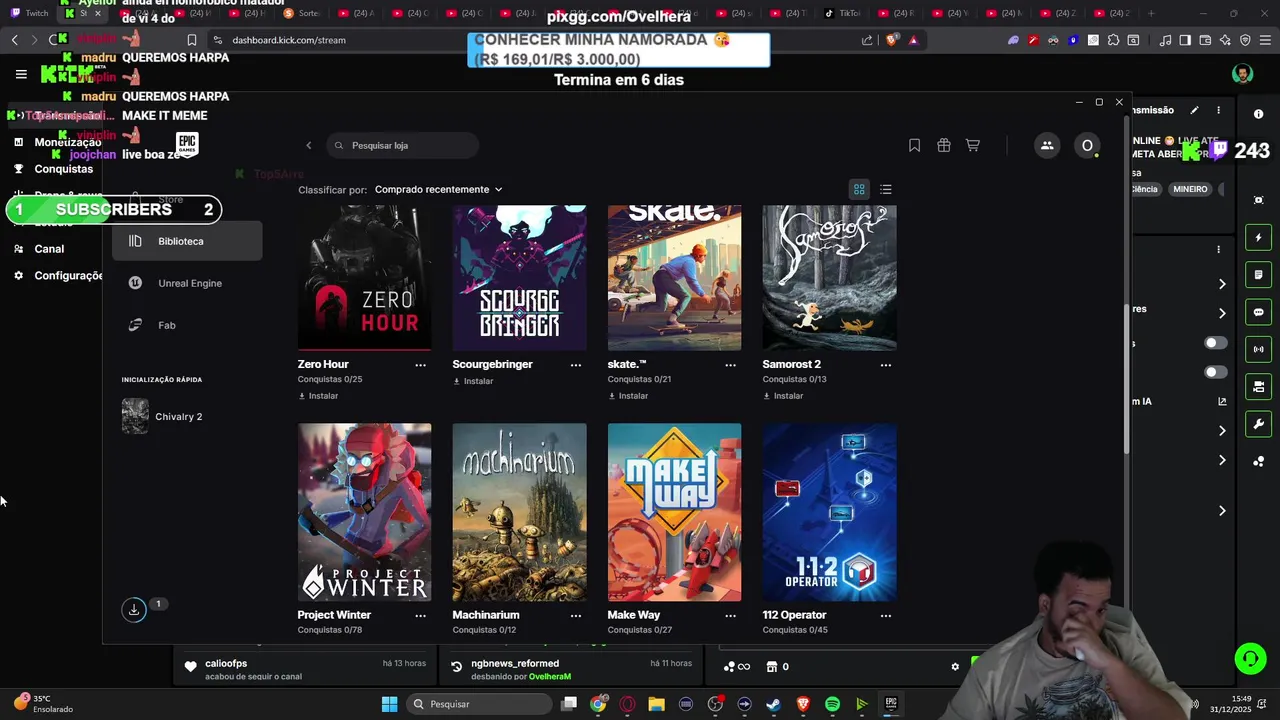The height and width of the screenshot is (720, 1280).
Task: Click the MINEIRO stream tag
Action: 1190,189
